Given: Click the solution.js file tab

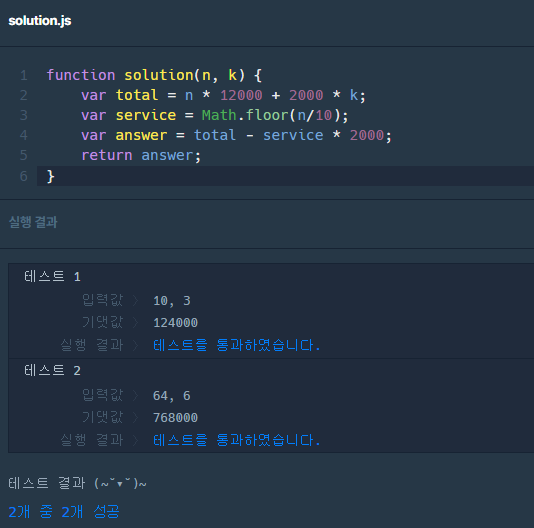Looking at the screenshot, I should click(40, 21).
